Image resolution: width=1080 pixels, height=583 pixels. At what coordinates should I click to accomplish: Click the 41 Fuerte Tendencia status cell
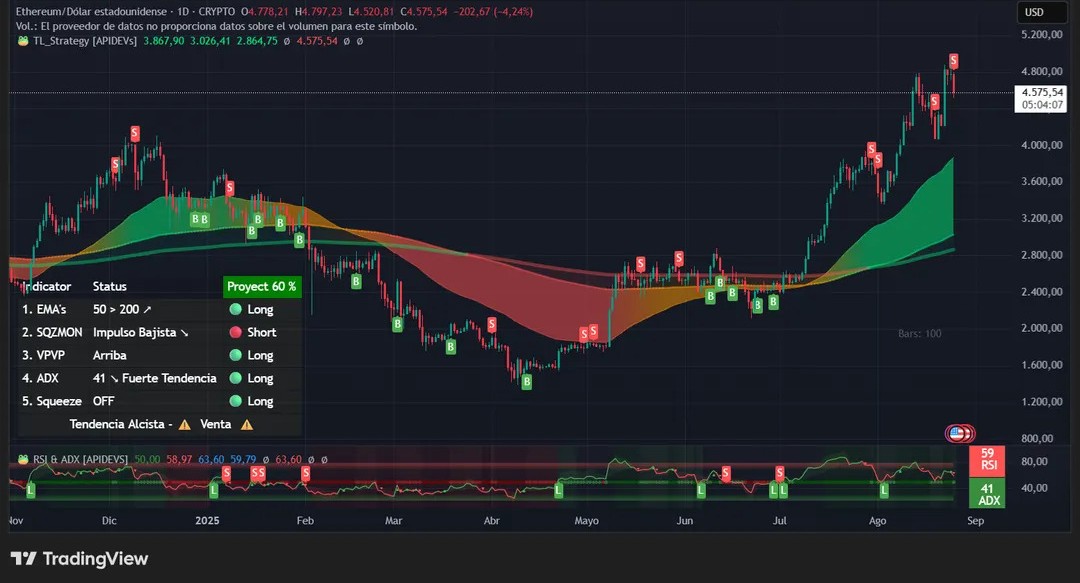tap(155, 378)
